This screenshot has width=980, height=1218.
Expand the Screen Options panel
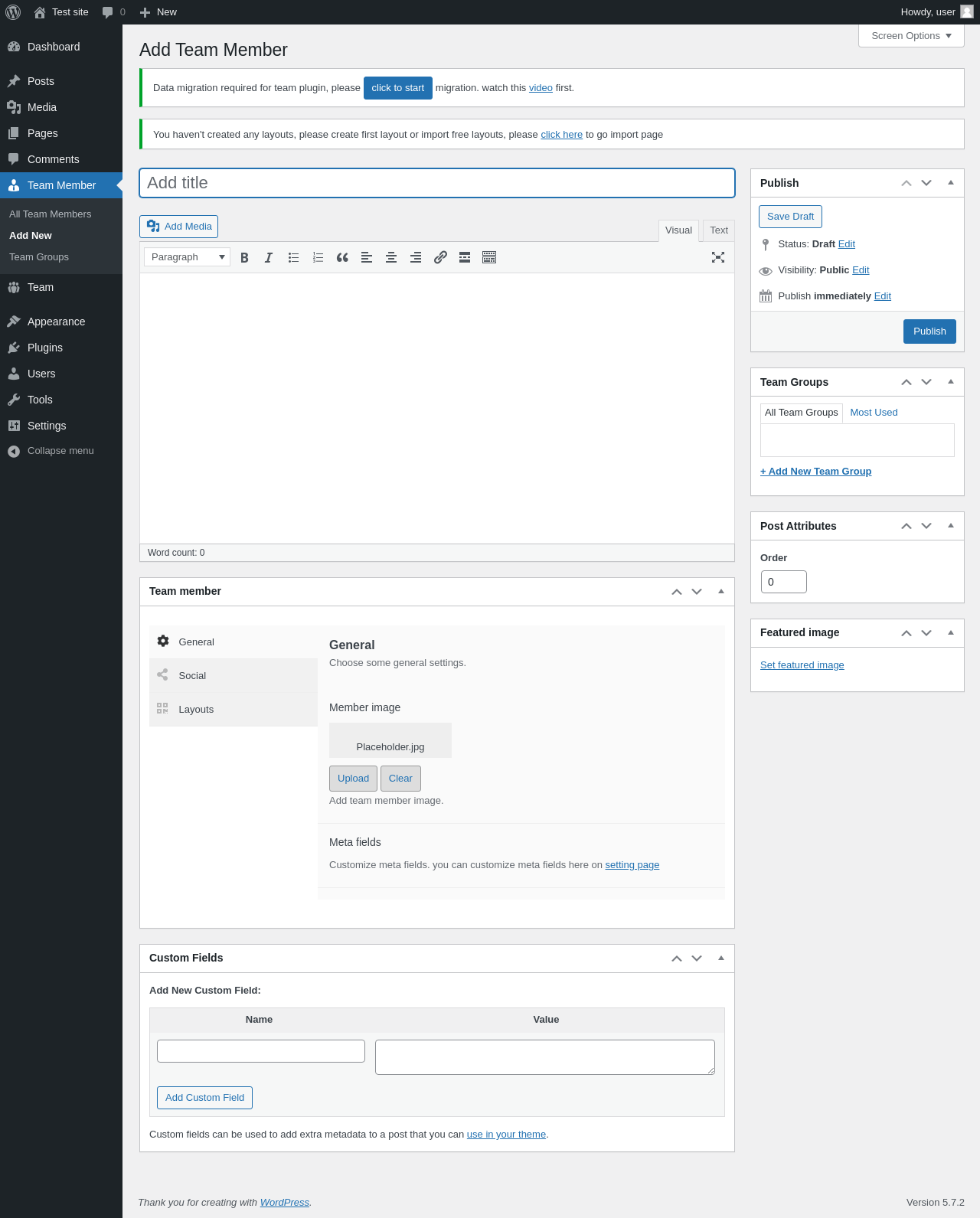click(x=911, y=36)
